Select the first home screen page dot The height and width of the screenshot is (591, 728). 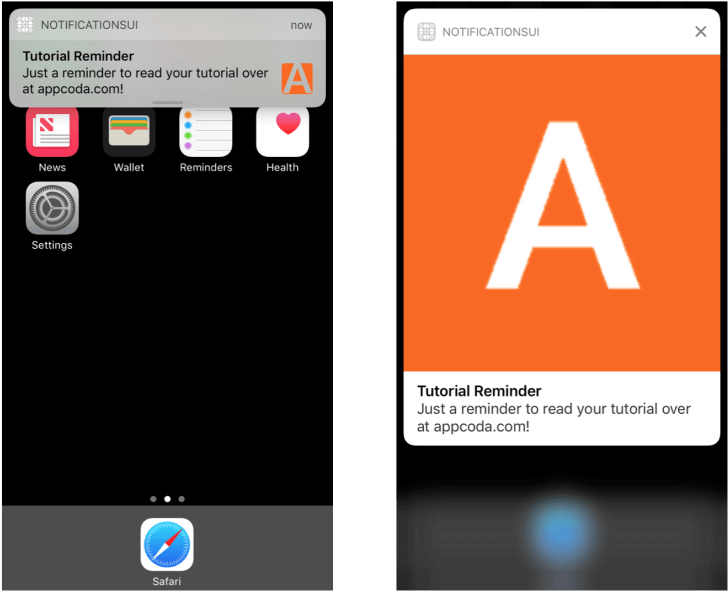click(153, 499)
